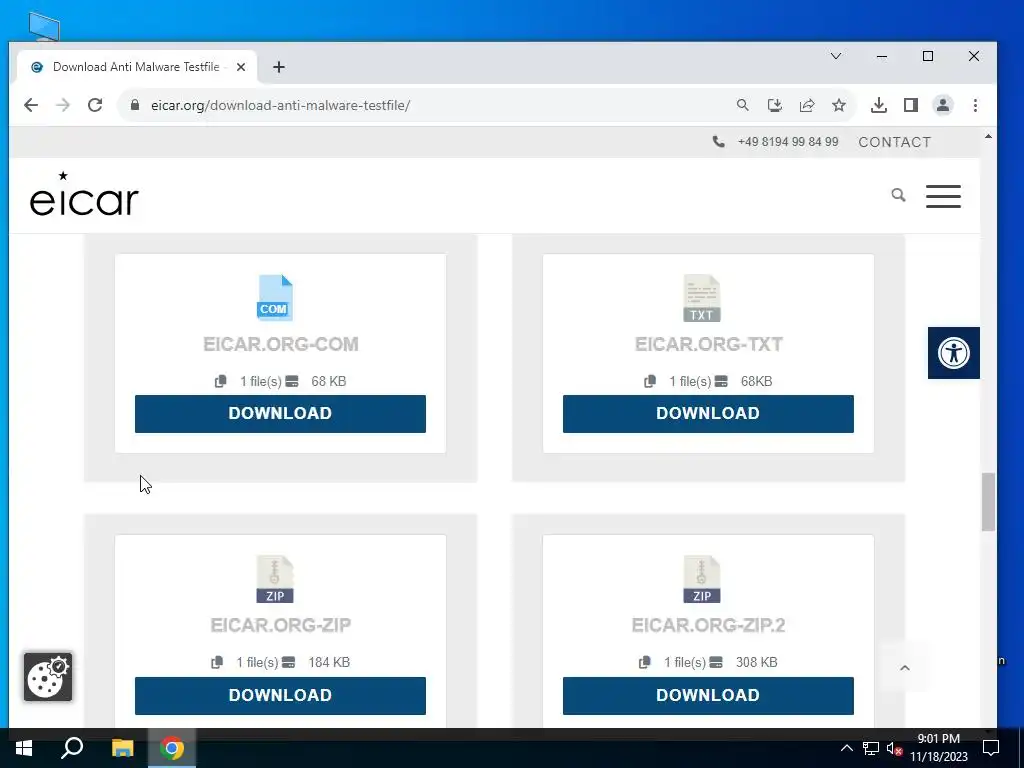1024x768 pixels.
Task: Download the EICAR.ORG-ZIP file
Action: (x=280, y=695)
